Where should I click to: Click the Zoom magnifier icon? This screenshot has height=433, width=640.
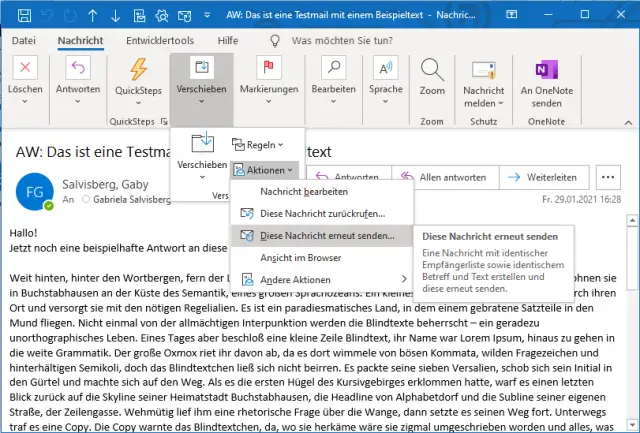(432, 72)
